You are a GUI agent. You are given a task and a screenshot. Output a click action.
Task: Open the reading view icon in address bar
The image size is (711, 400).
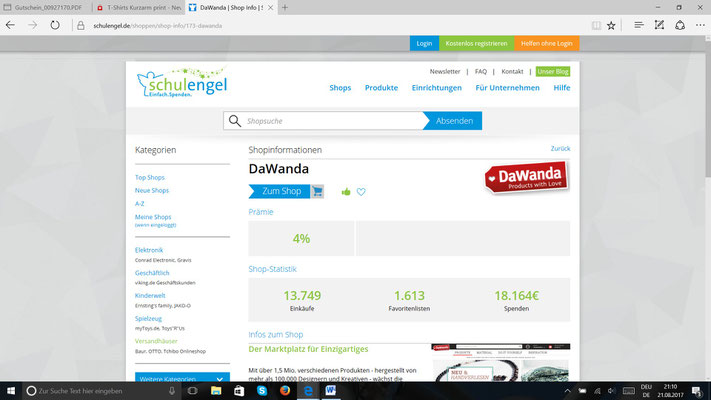tap(596, 25)
